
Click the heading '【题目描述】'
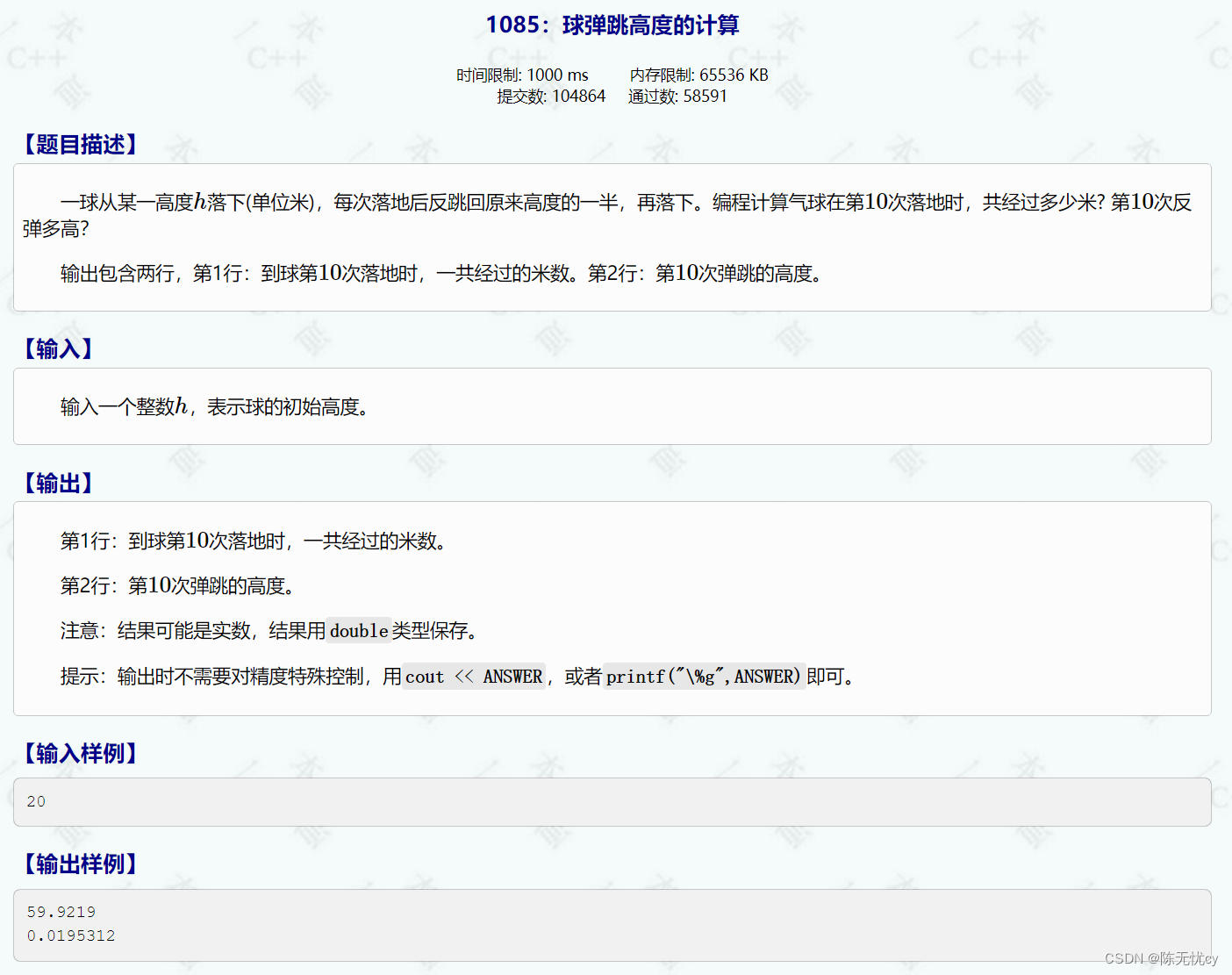coord(81,144)
